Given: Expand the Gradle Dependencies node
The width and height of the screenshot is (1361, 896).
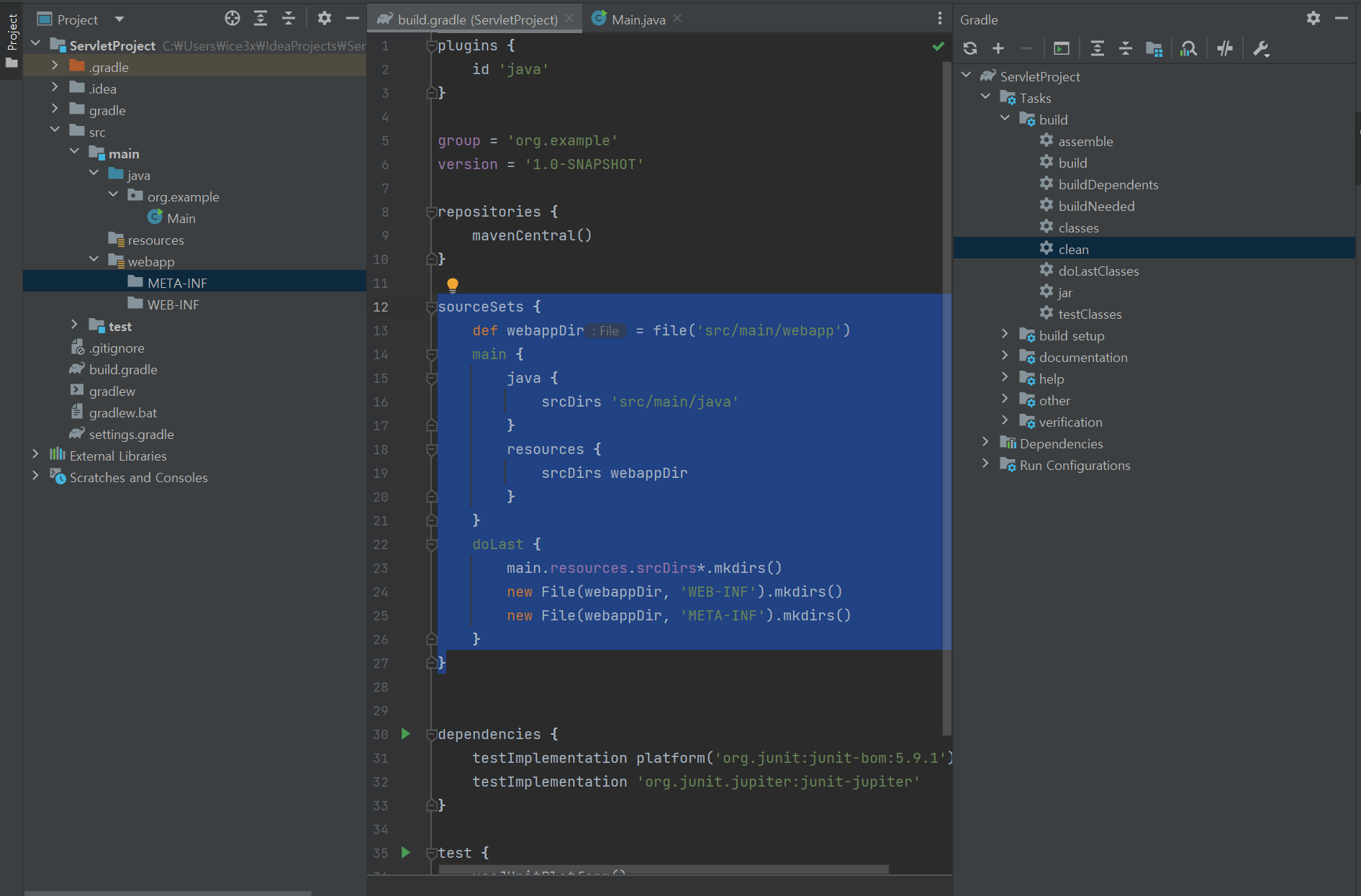Looking at the screenshot, I should click(985, 442).
